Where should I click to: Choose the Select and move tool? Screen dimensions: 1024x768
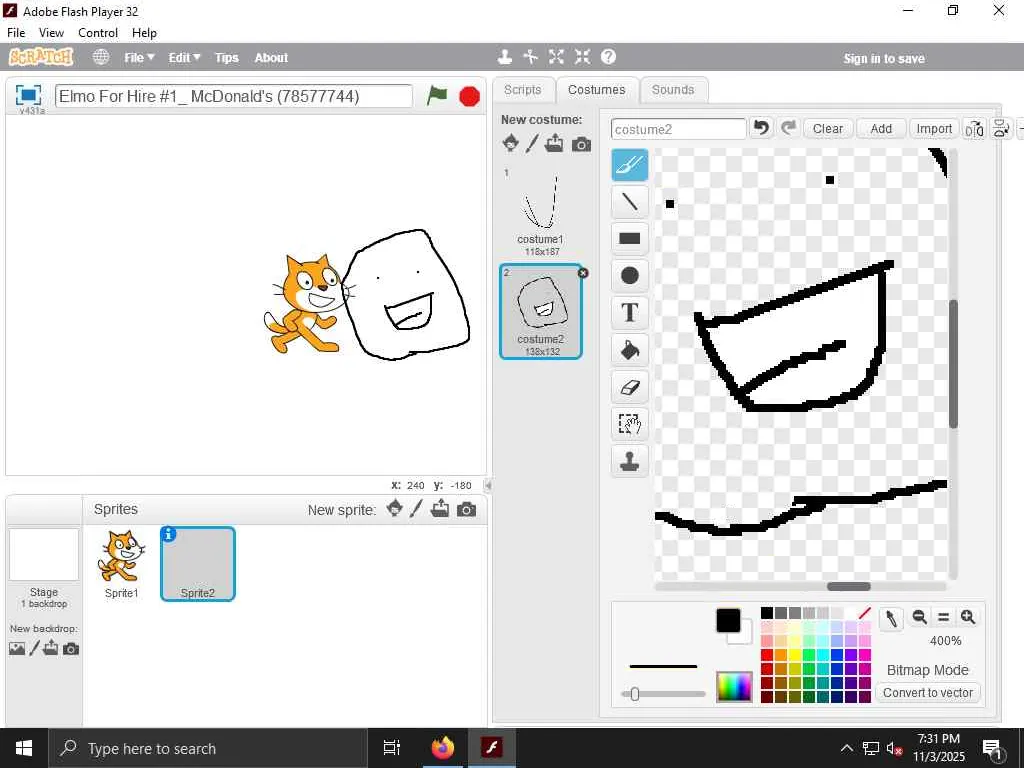point(630,424)
